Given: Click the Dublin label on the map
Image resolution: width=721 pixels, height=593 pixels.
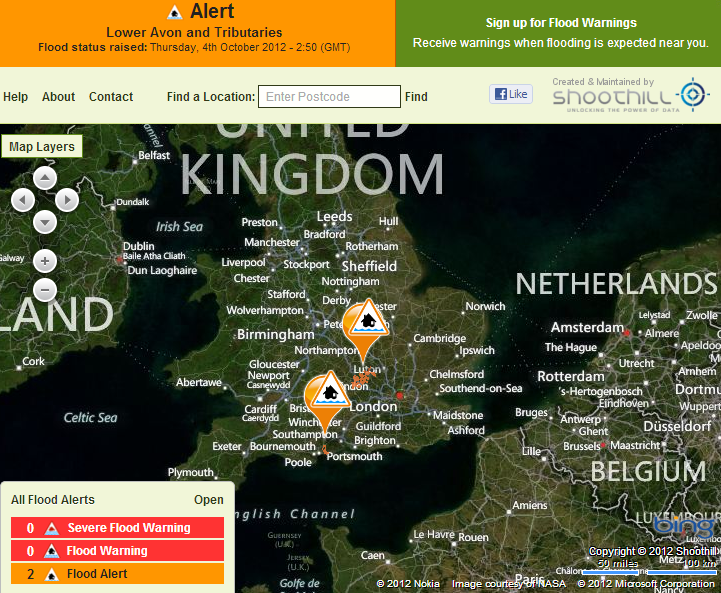Looking at the screenshot, I should [x=138, y=246].
